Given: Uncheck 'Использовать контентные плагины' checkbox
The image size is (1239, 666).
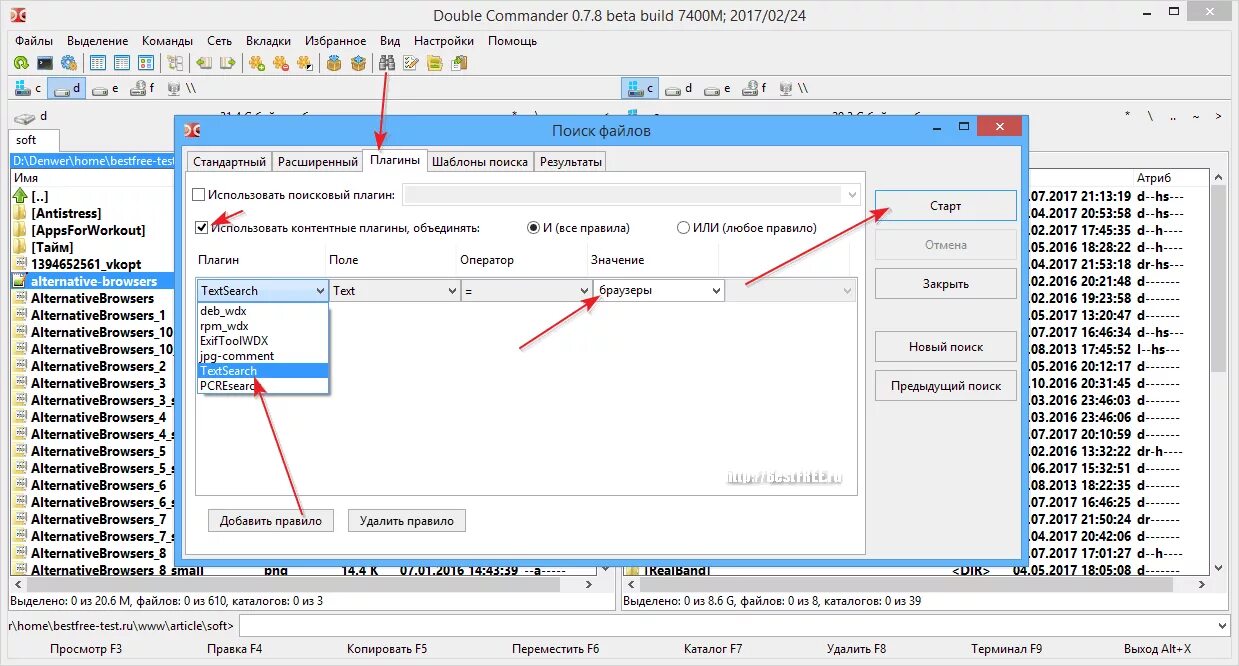Looking at the screenshot, I should [x=202, y=227].
